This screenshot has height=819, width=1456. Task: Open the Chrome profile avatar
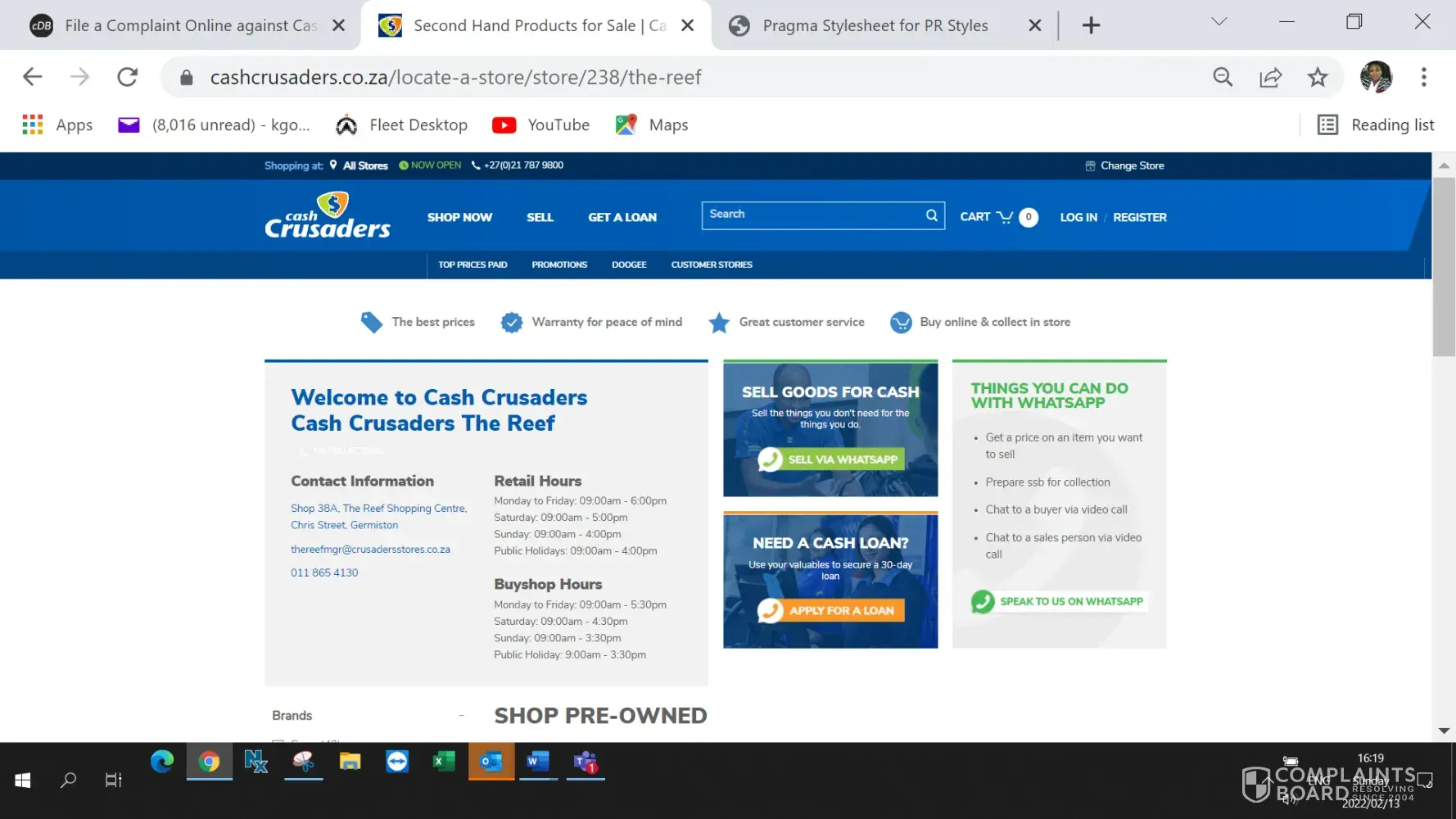point(1376,77)
